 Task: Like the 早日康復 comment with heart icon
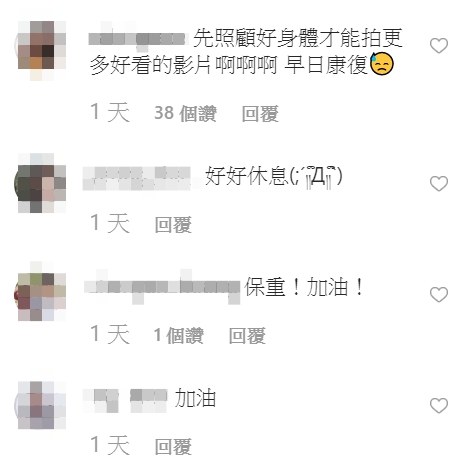pyautogui.click(x=439, y=46)
